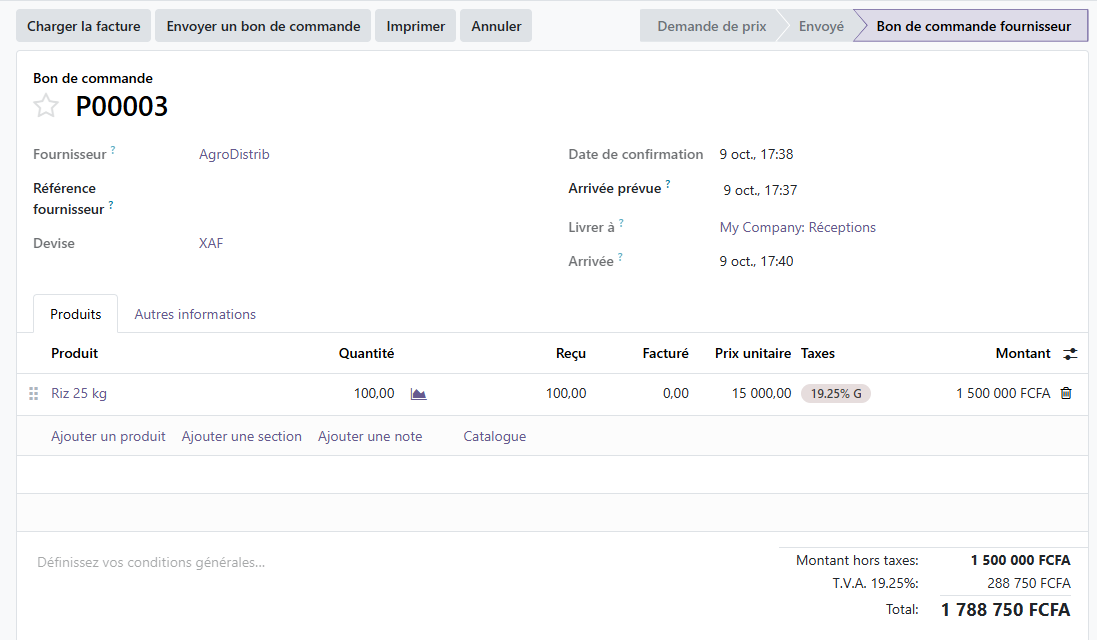The image size is (1097, 640).
Task: Click total 1 788 750 FCFA
Action: tap(1005, 610)
